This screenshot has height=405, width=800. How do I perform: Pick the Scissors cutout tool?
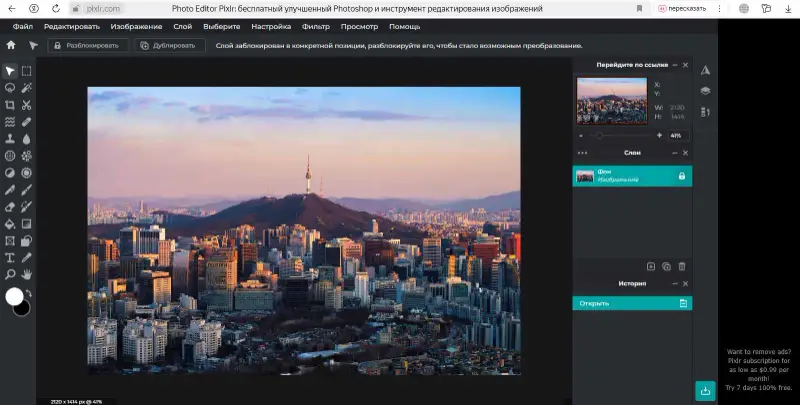point(27,105)
